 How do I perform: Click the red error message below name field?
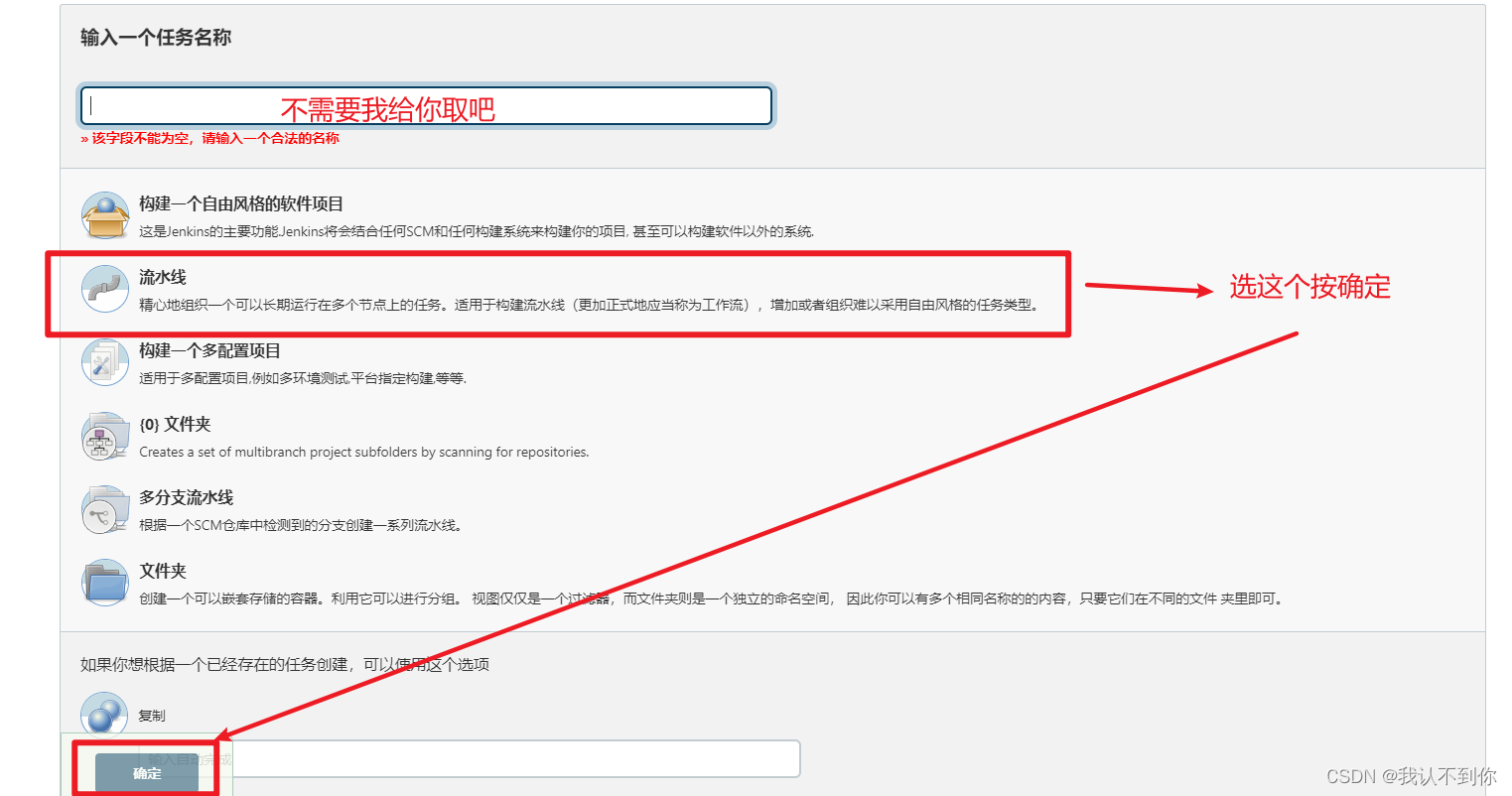coord(208,139)
